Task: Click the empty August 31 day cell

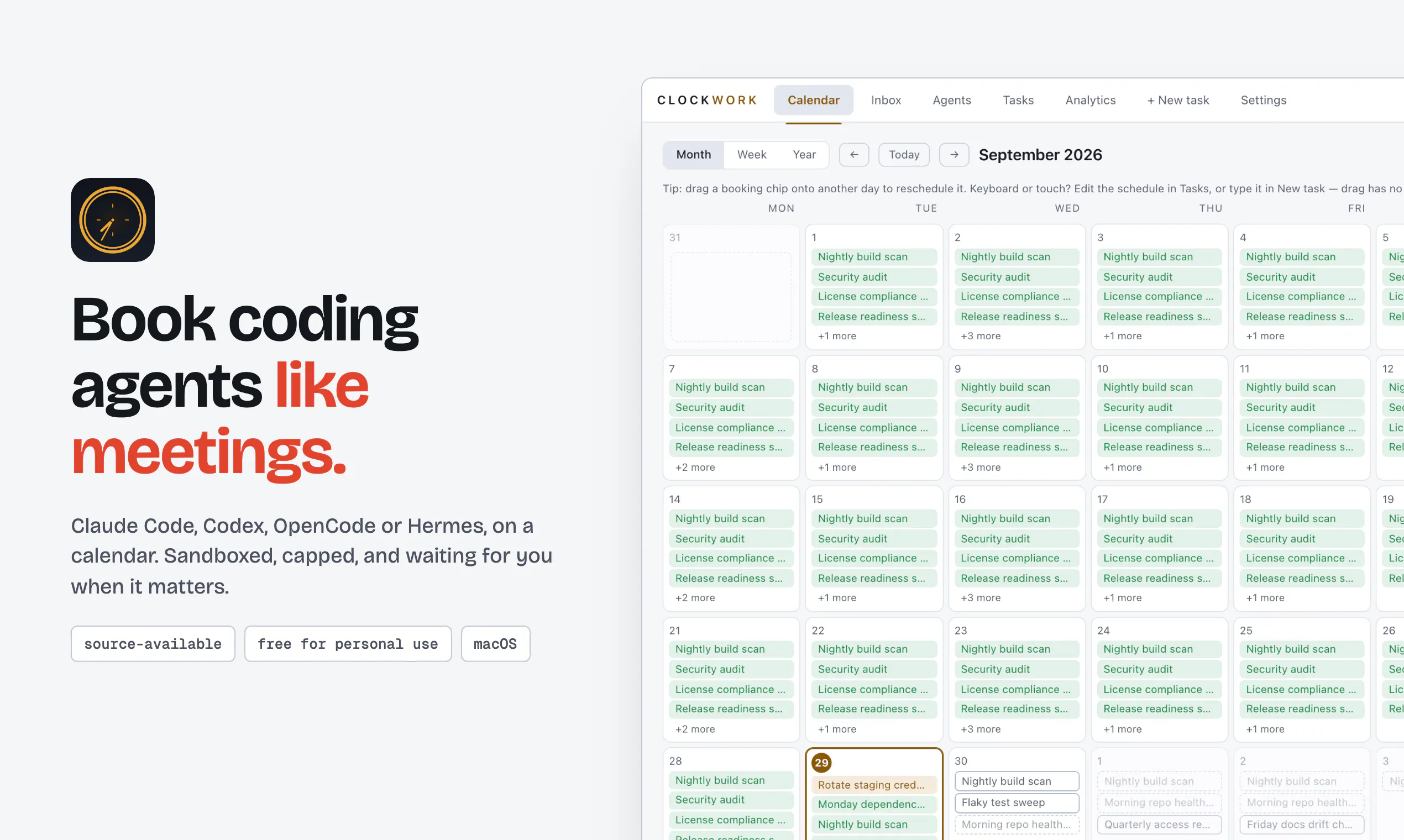Action: 731,287
